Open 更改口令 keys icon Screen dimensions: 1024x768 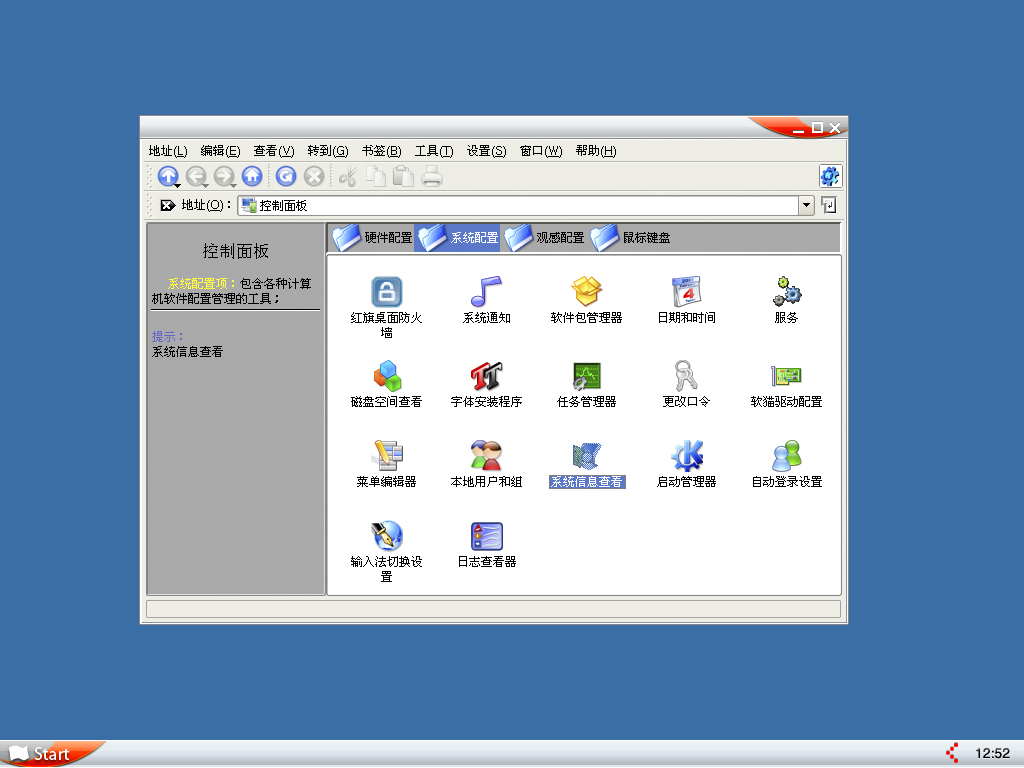(x=686, y=376)
